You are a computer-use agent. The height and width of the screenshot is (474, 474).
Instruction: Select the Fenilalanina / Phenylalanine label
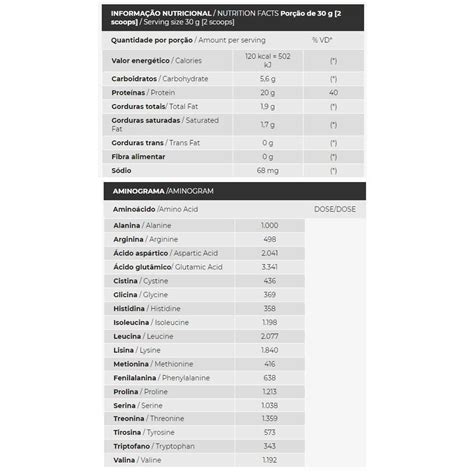point(162,378)
